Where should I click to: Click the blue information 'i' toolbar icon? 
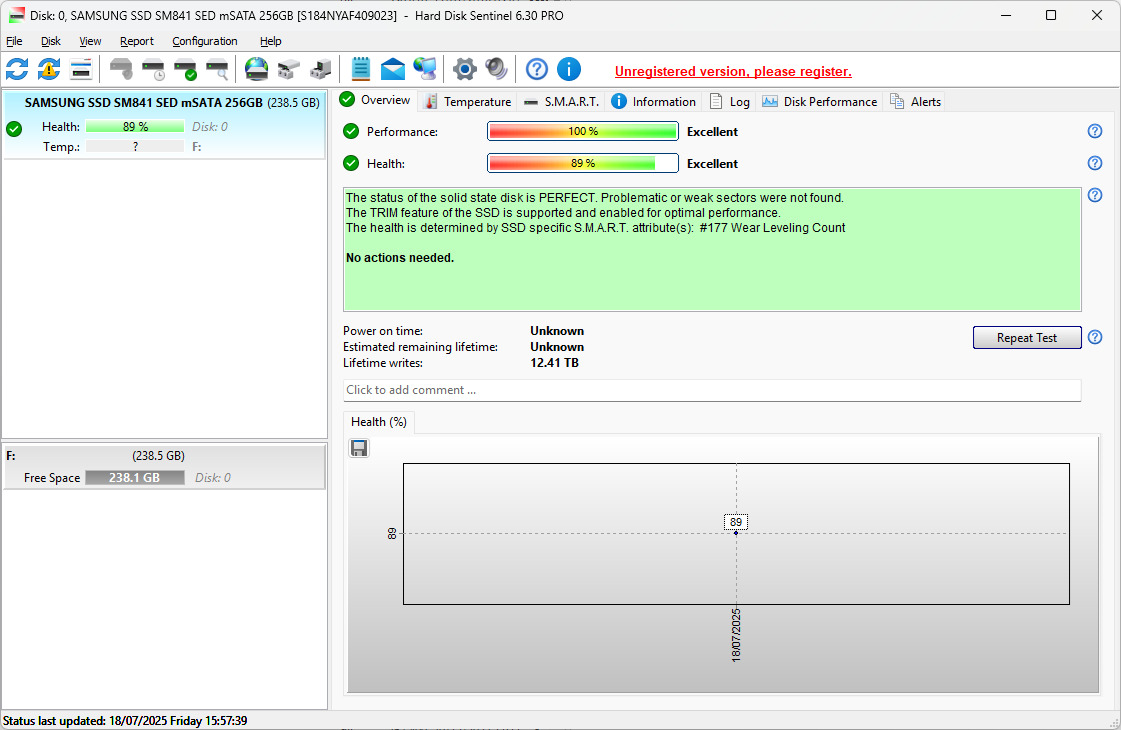[569, 69]
